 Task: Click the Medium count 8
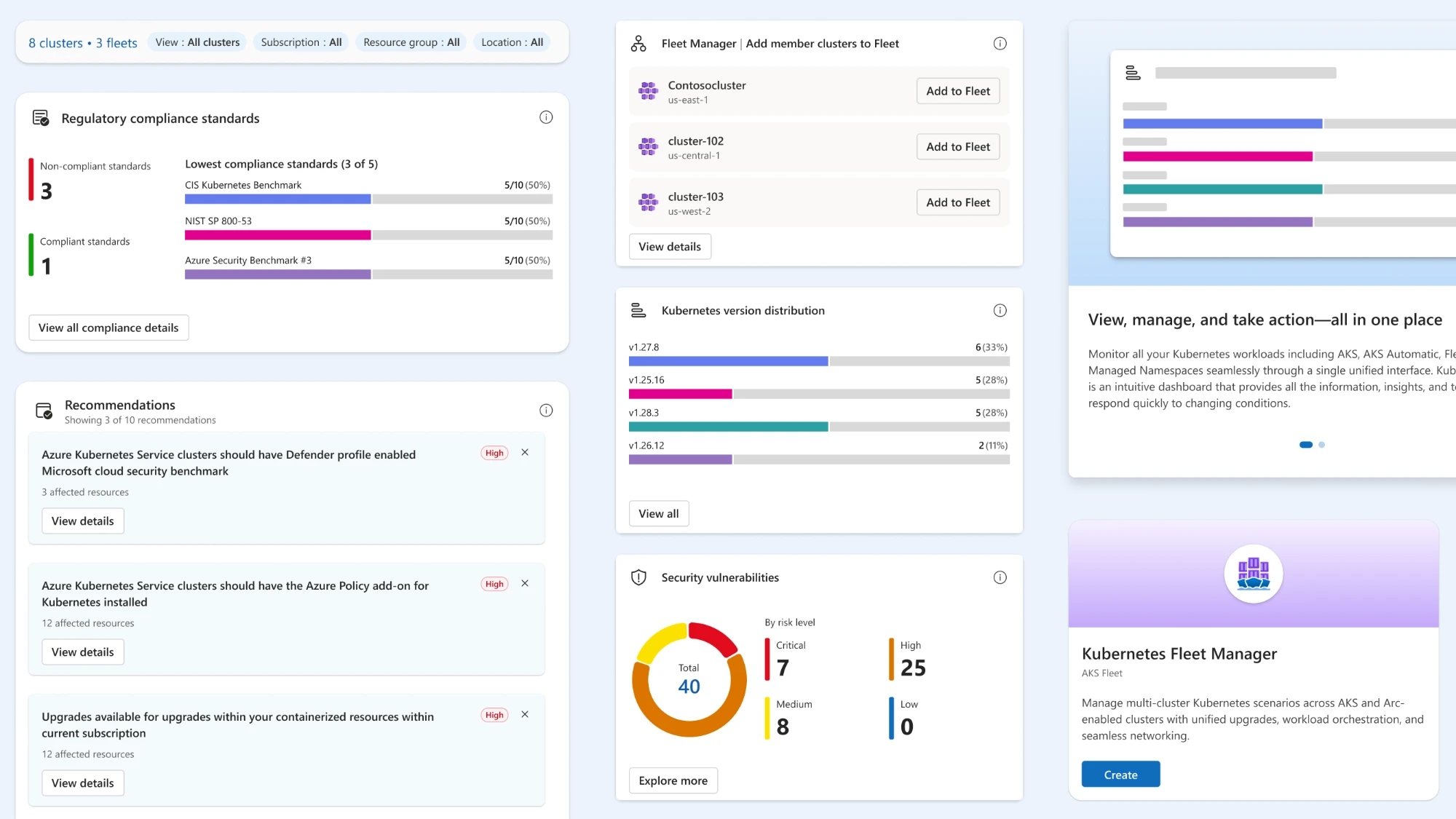[x=783, y=727]
